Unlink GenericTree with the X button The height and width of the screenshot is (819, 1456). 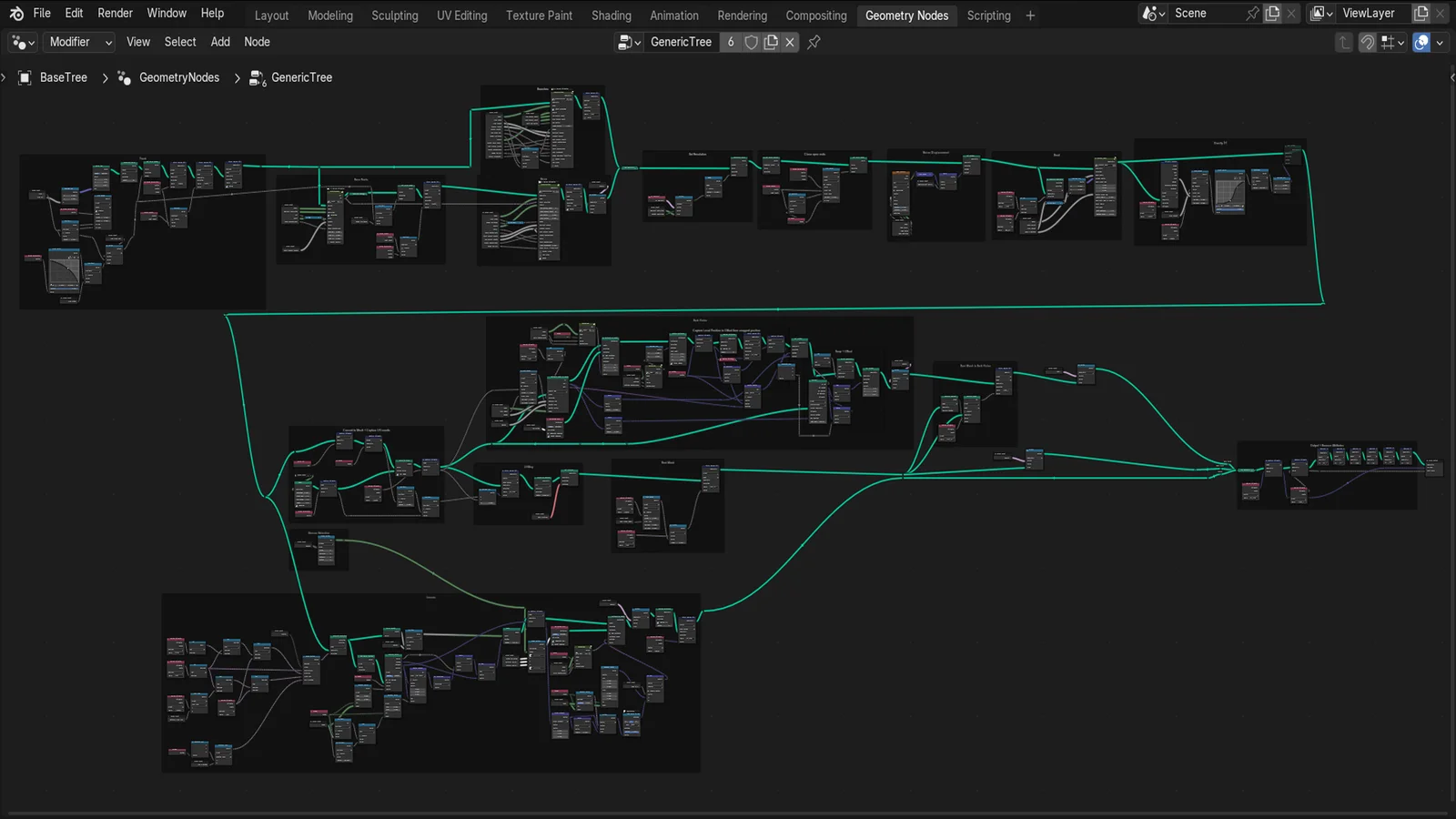[x=790, y=42]
